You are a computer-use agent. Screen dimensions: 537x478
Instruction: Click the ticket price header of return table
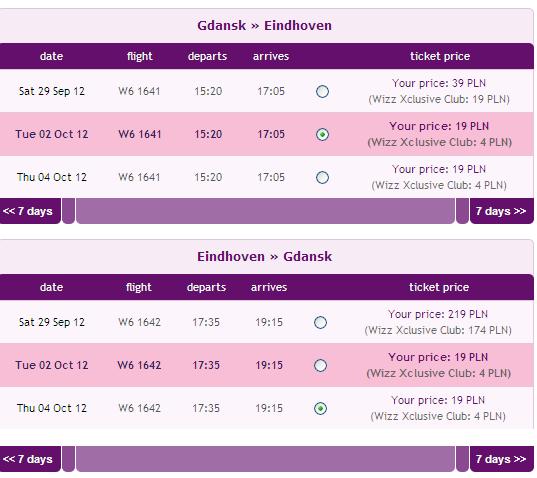point(439,287)
